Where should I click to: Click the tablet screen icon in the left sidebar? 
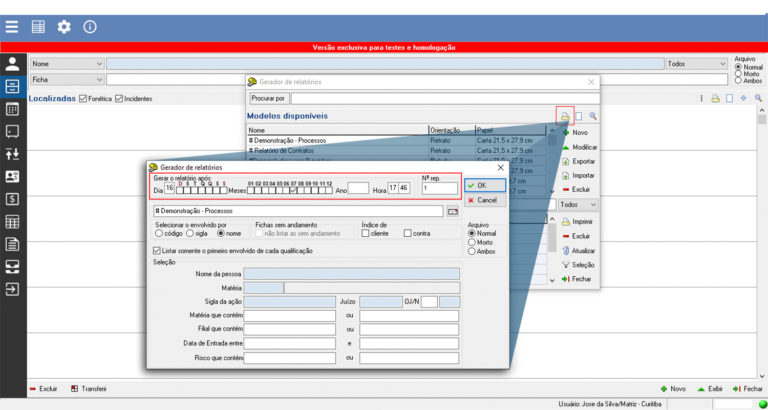coord(12,132)
